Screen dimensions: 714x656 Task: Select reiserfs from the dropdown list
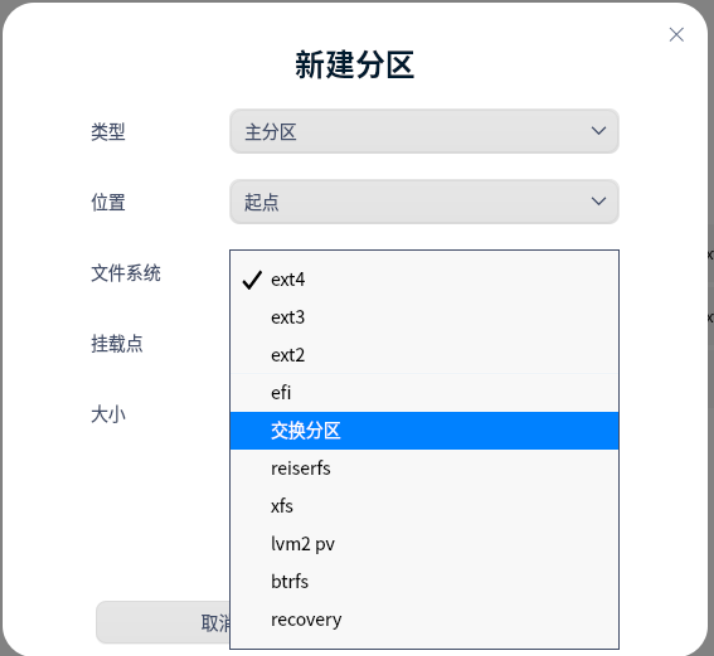pyautogui.click(x=300, y=468)
